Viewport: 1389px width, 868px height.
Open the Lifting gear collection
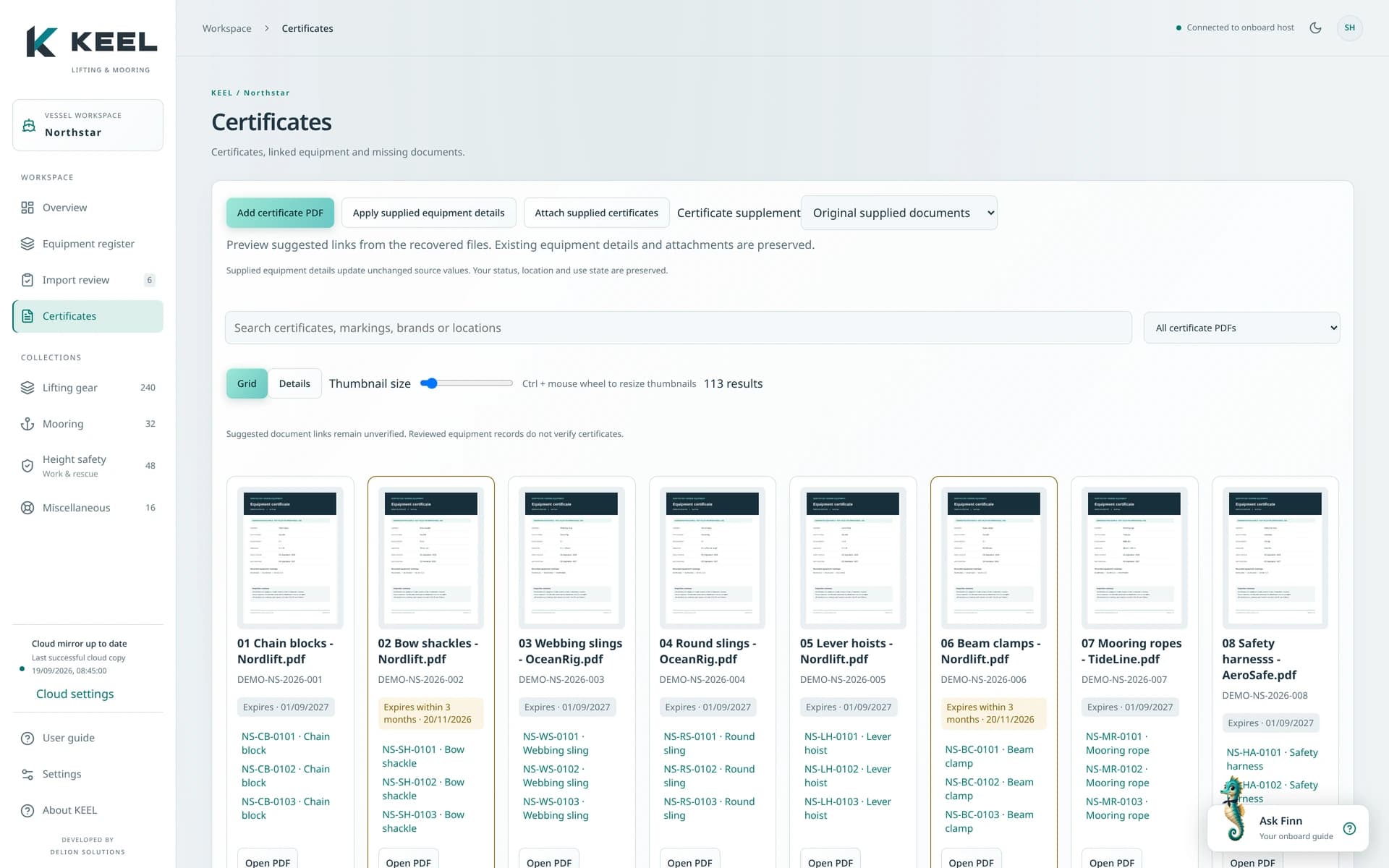[x=88, y=388]
